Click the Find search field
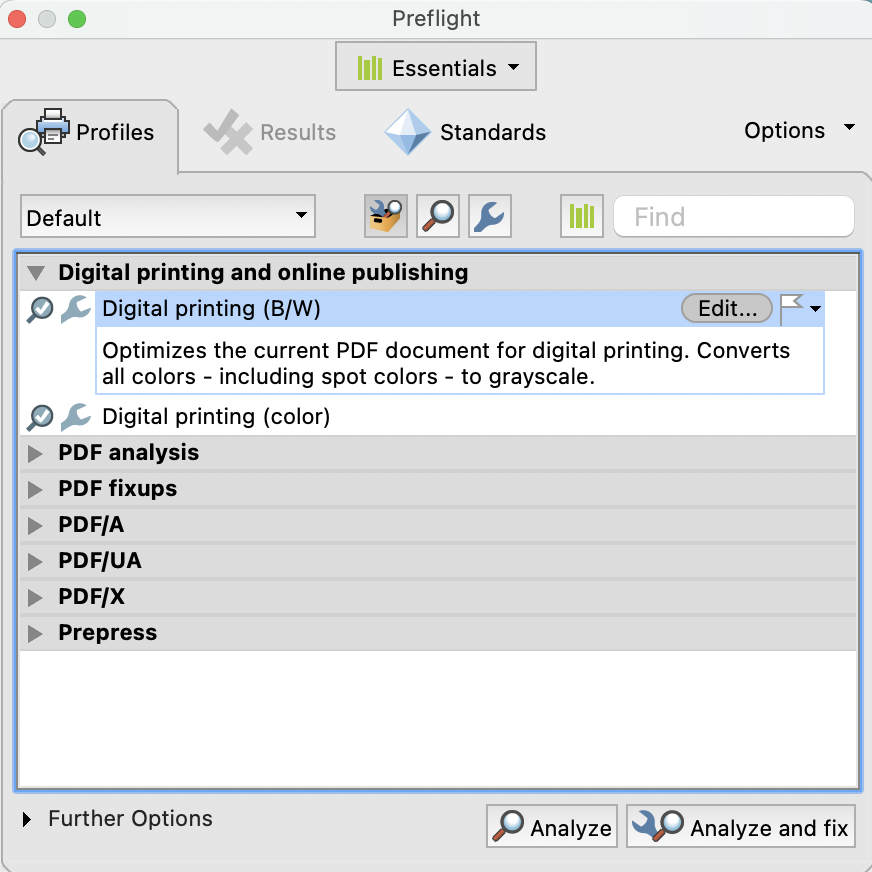 (733, 217)
